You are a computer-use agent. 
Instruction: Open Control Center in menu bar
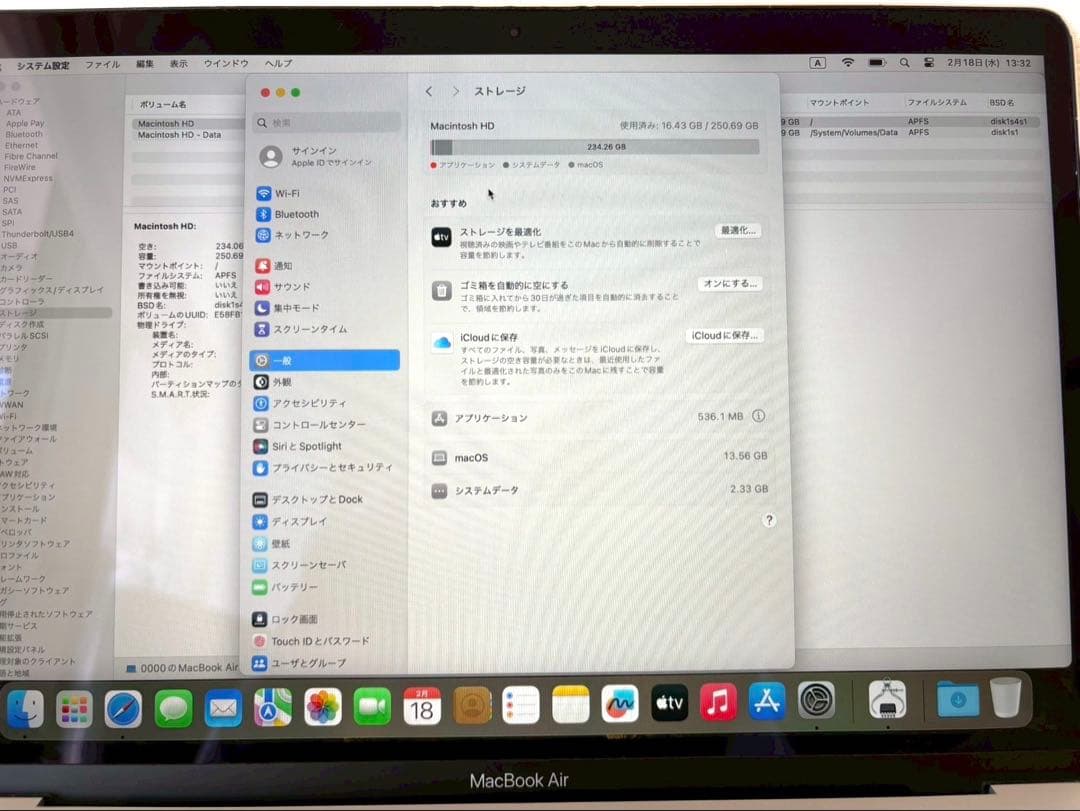coord(928,63)
